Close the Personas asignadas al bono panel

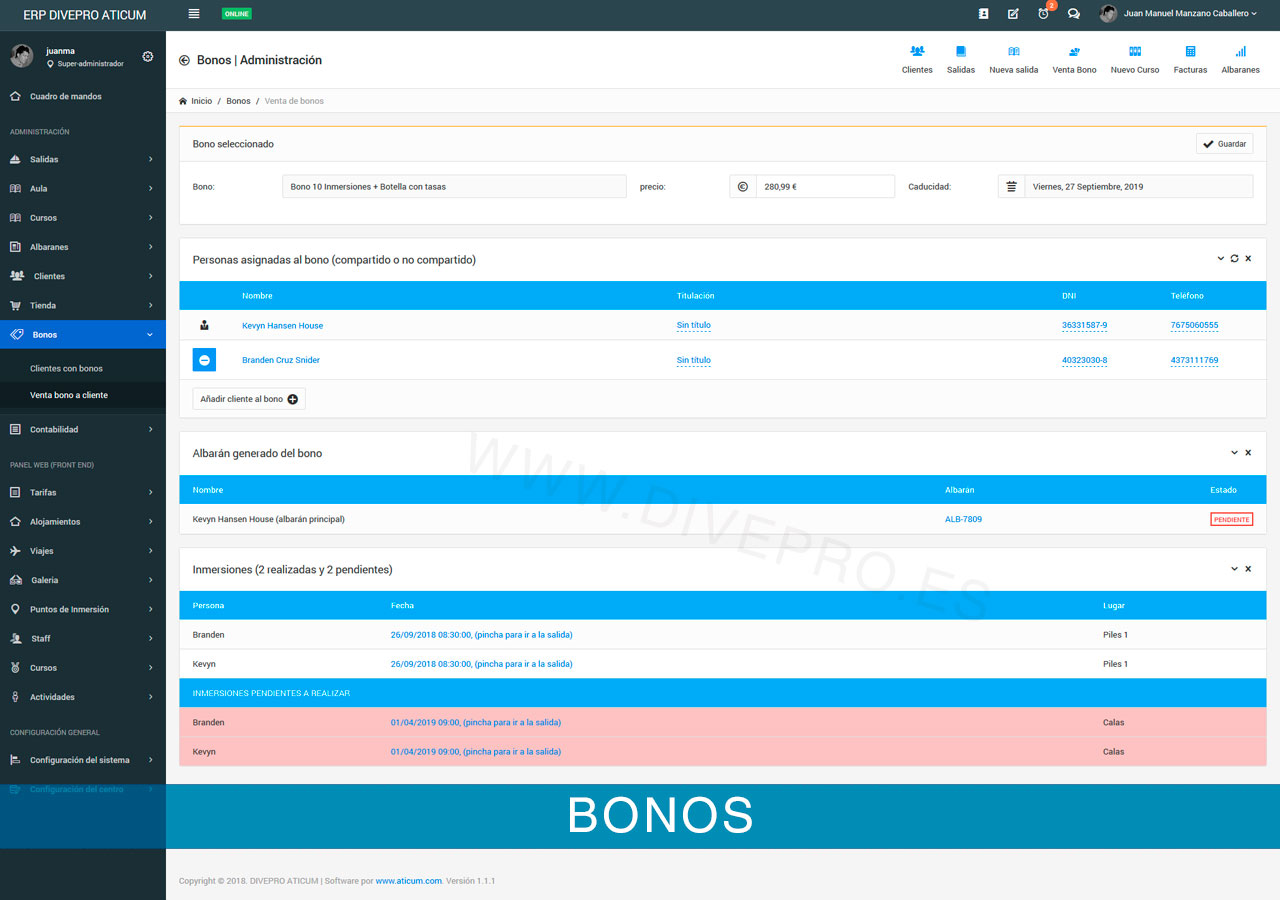[1248, 259]
